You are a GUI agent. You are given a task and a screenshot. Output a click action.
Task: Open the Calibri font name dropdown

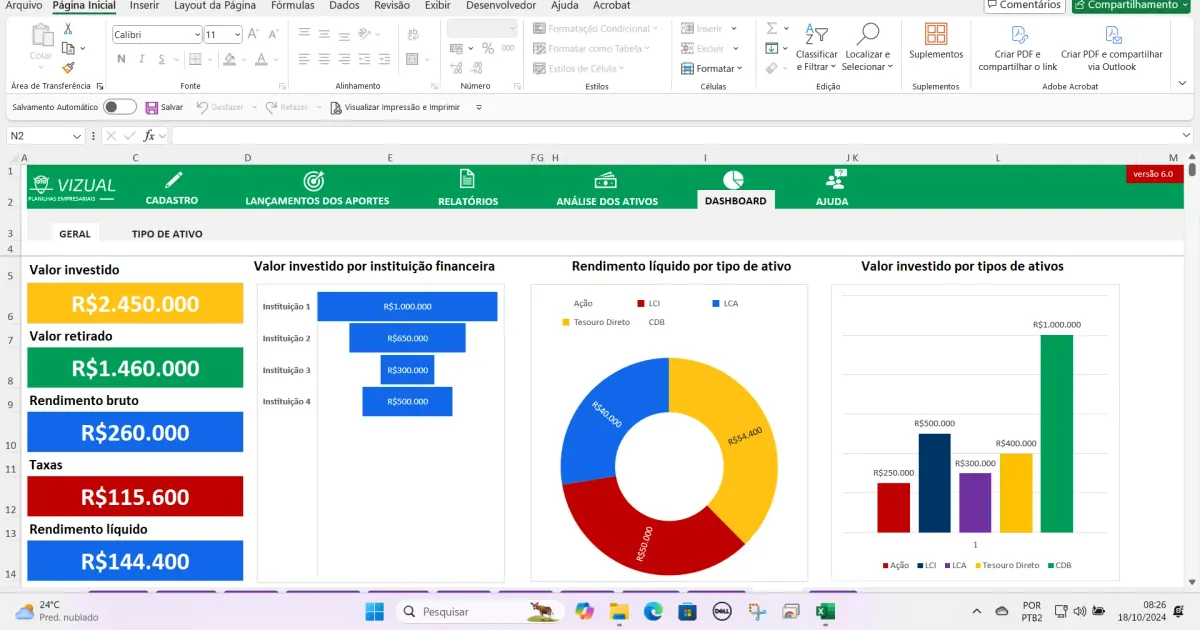coord(196,35)
